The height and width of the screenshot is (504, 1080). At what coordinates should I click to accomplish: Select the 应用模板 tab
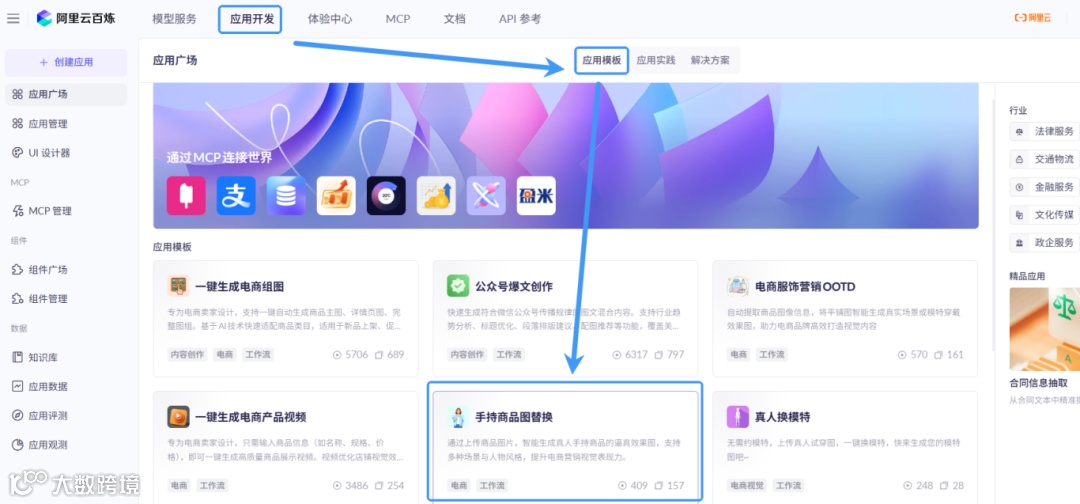(602, 60)
